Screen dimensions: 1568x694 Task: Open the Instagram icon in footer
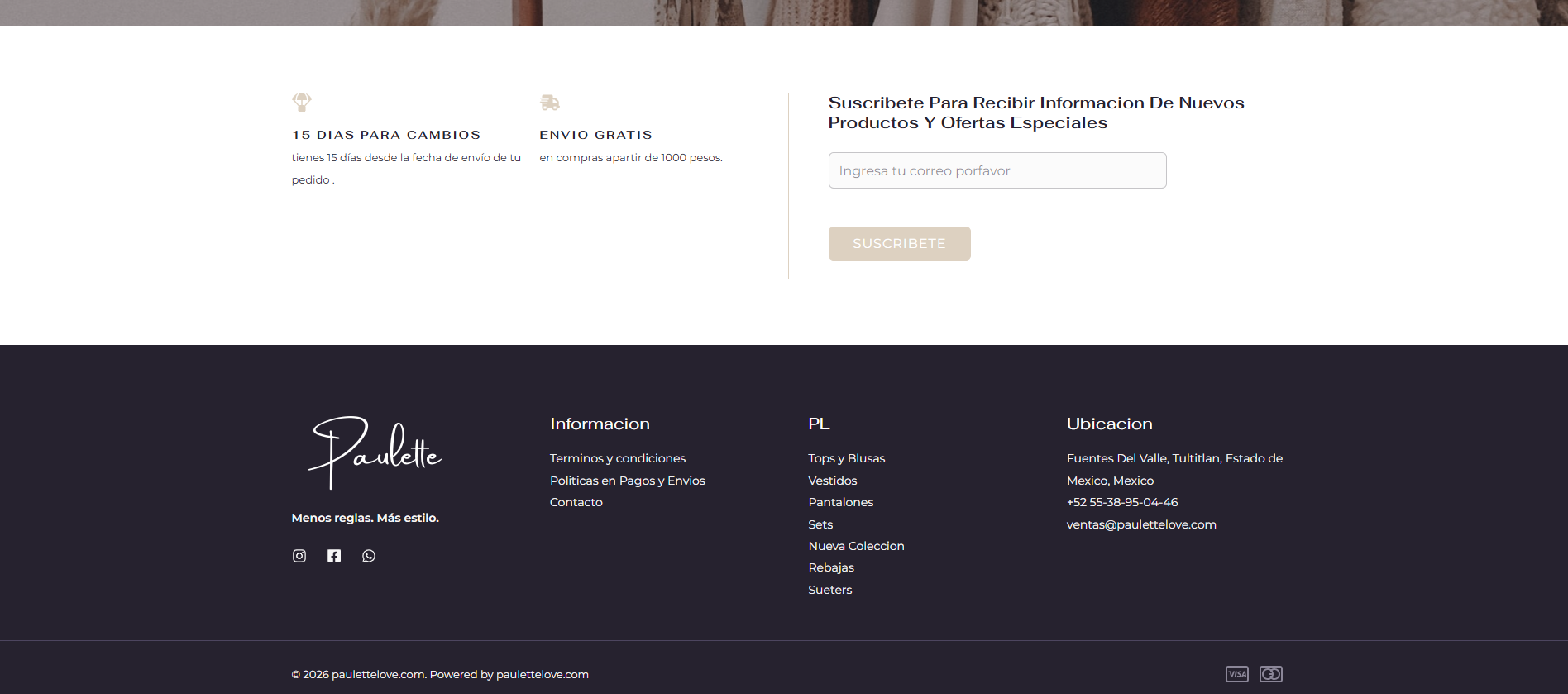click(x=299, y=556)
